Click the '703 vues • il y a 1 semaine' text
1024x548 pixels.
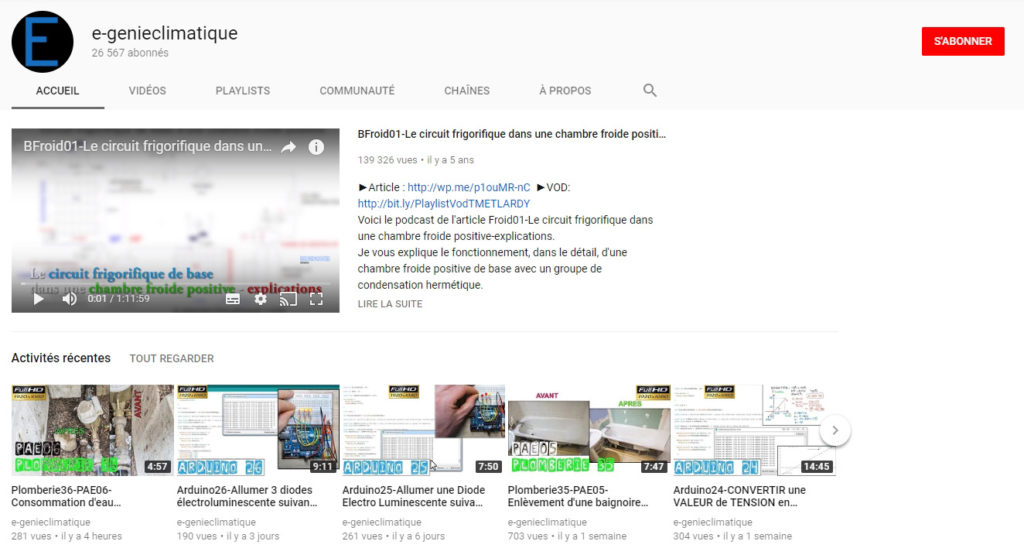pyautogui.click(x=567, y=536)
